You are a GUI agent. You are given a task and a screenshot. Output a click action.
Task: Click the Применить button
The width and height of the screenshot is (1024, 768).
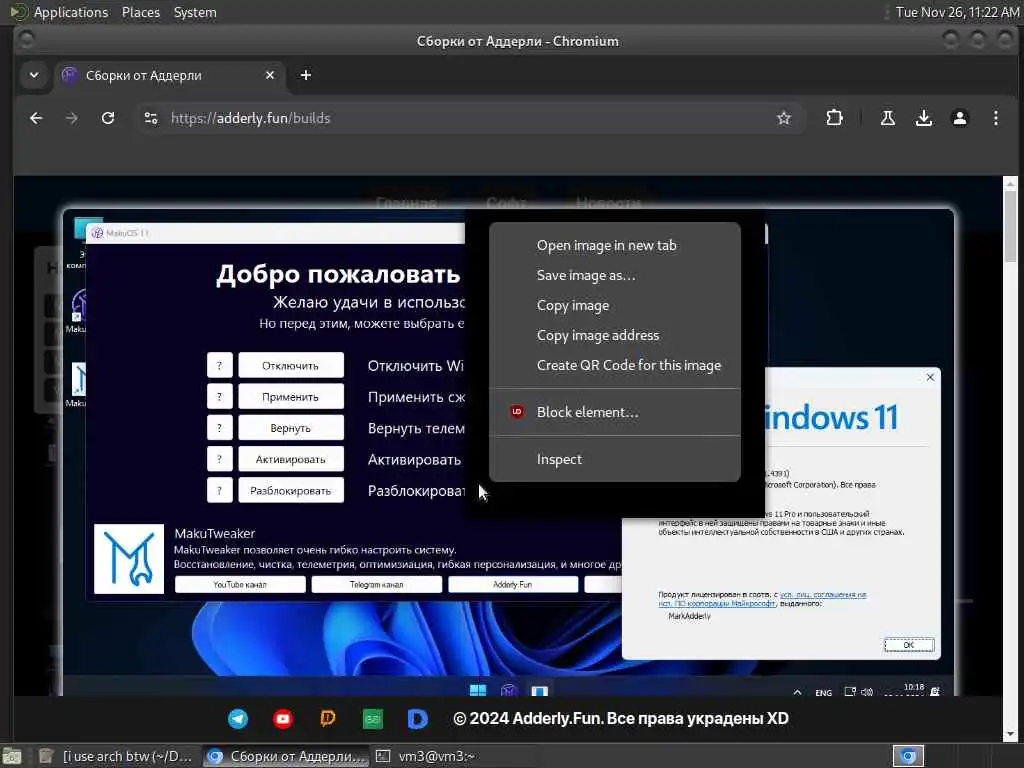pyautogui.click(x=291, y=396)
